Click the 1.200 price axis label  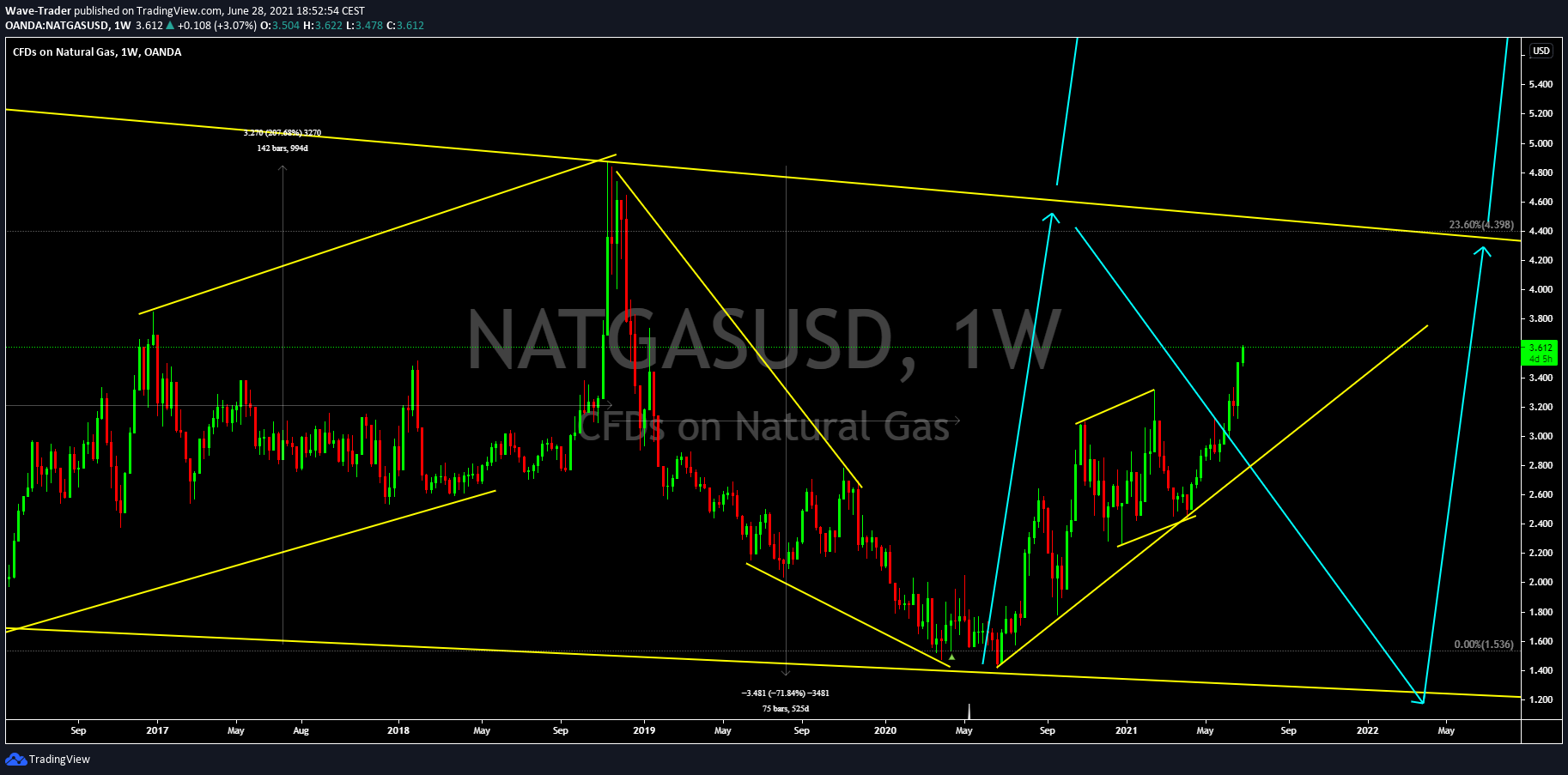(x=1541, y=699)
